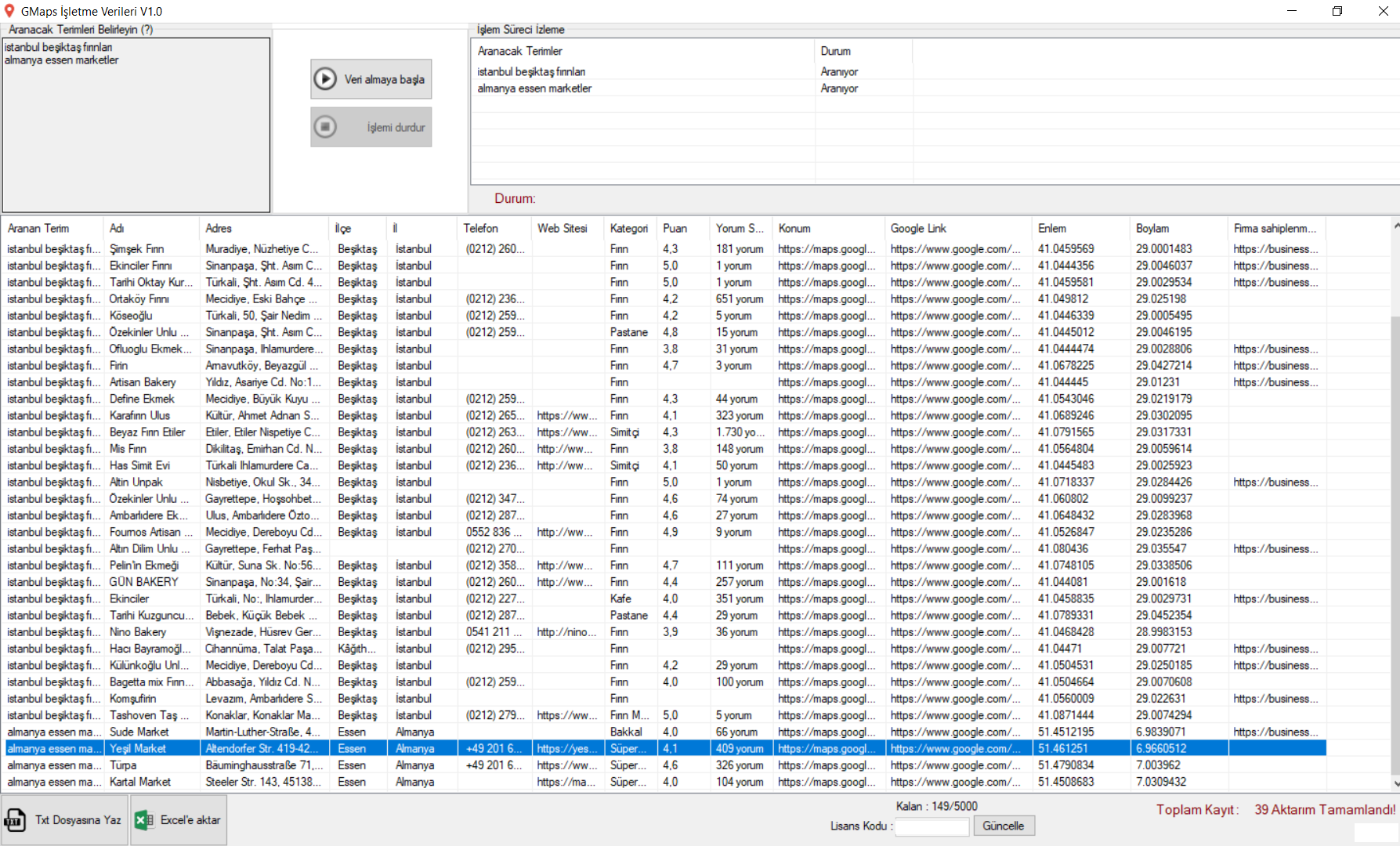Viewport: 1400px width, 846px height.
Task: Select the Beyaz Fırın Etiler row
Action: point(665,432)
